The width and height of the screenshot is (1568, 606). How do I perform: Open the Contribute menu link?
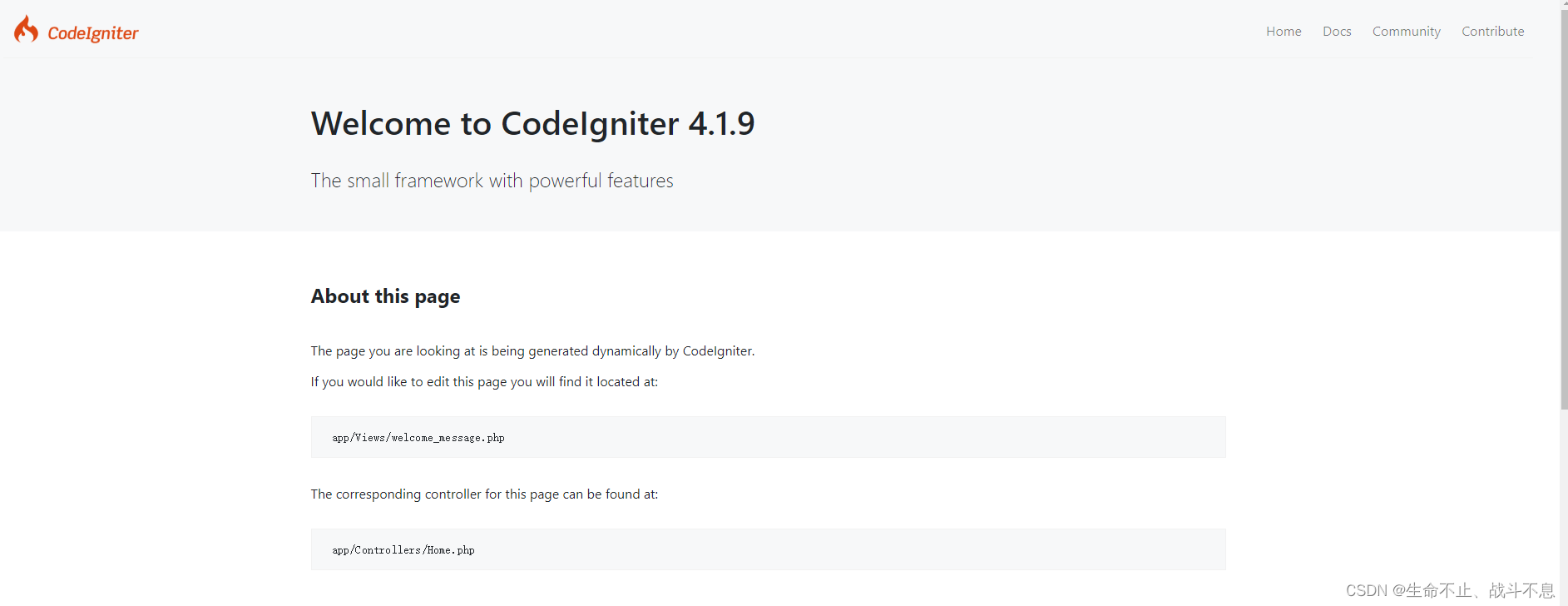pos(1493,32)
